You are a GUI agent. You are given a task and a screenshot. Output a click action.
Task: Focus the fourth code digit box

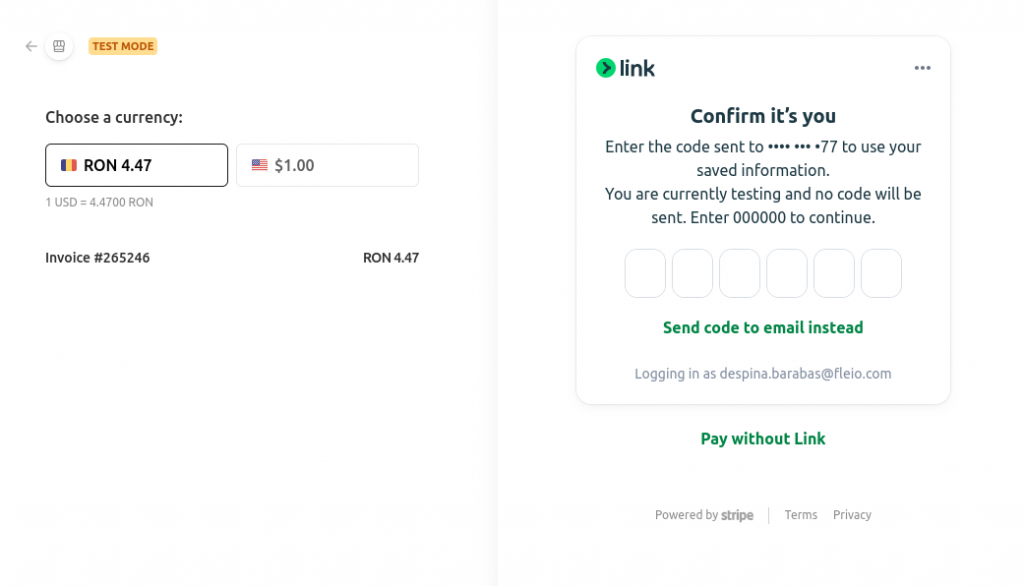click(786, 273)
